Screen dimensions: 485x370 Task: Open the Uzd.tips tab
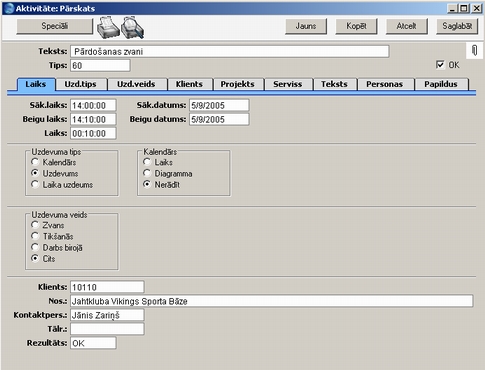click(x=80, y=84)
